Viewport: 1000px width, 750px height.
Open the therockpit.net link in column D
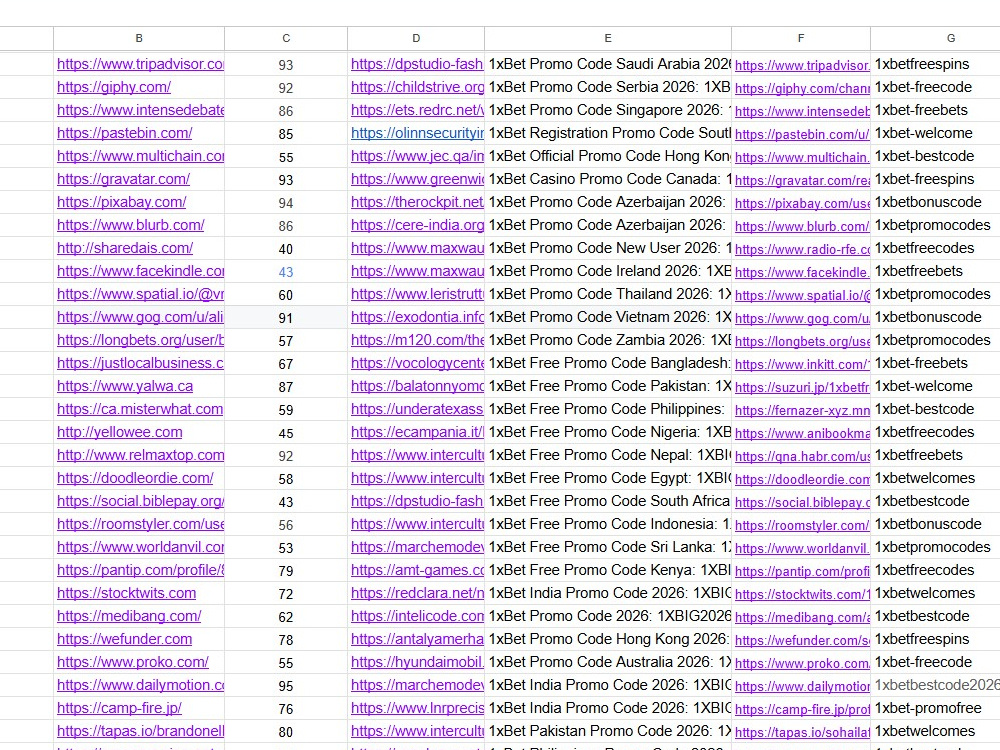(417, 202)
